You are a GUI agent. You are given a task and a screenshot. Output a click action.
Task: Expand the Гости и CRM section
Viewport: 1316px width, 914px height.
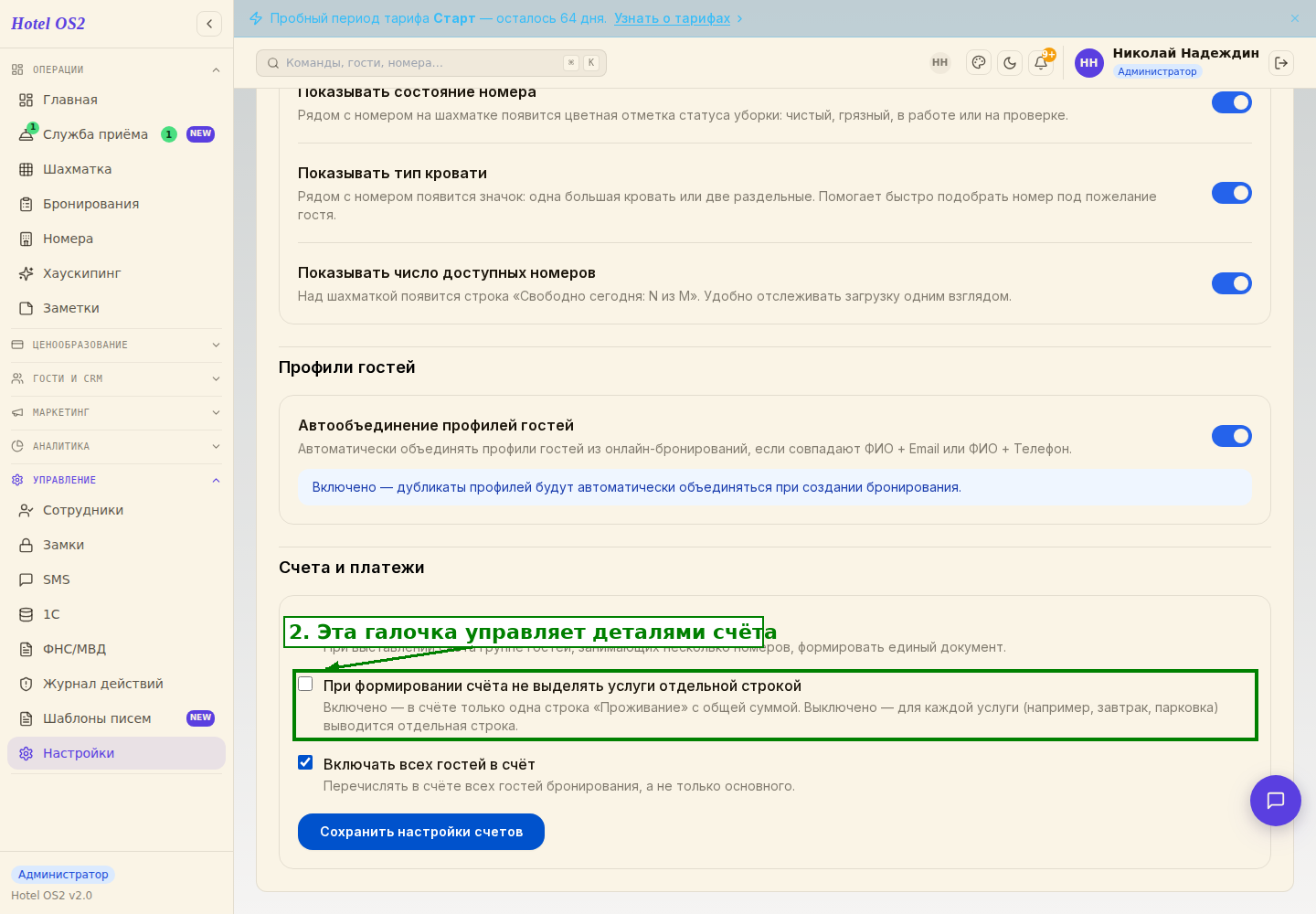pos(116,378)
